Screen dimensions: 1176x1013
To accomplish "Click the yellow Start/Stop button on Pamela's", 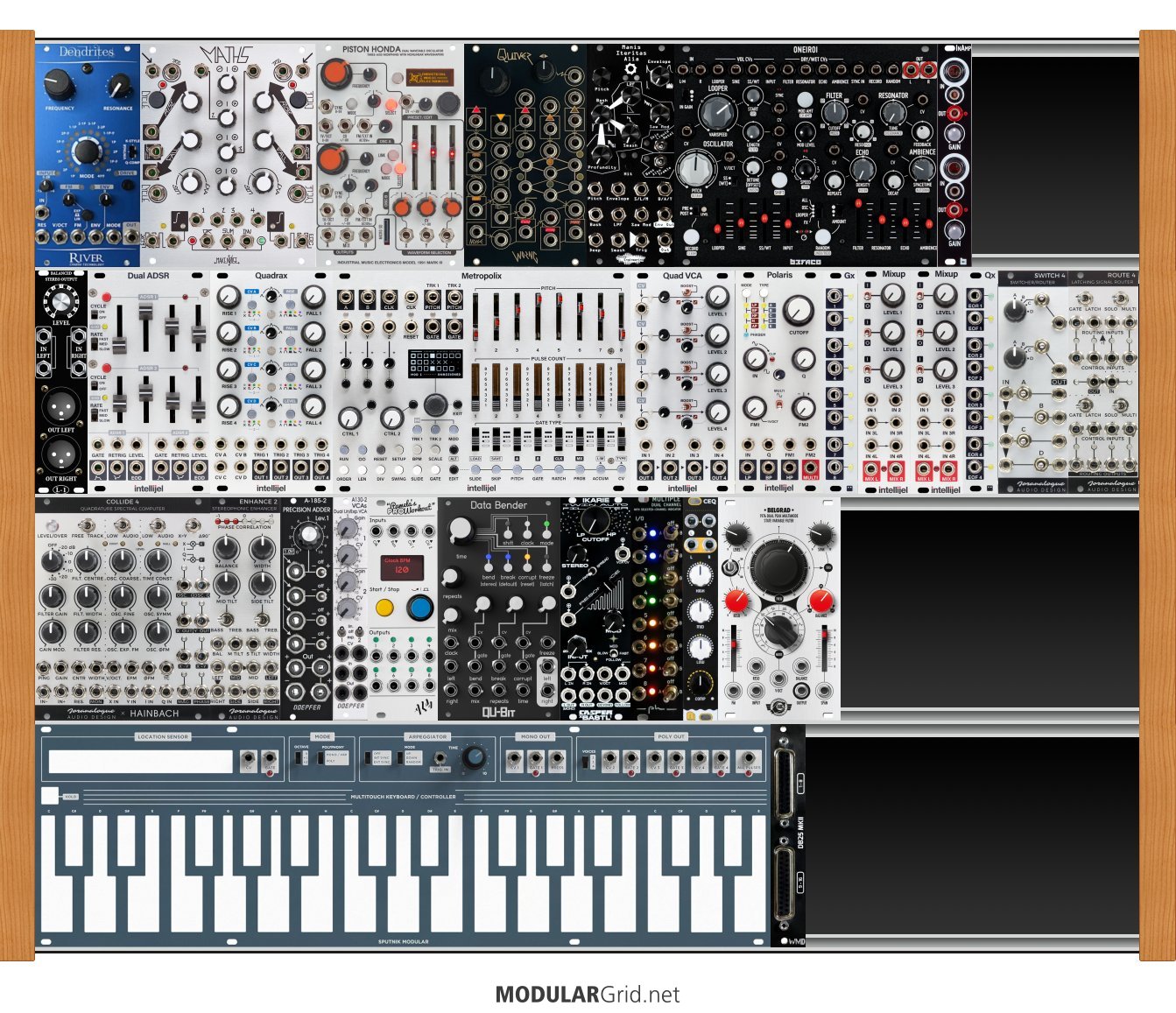I will tap(384, 607).
